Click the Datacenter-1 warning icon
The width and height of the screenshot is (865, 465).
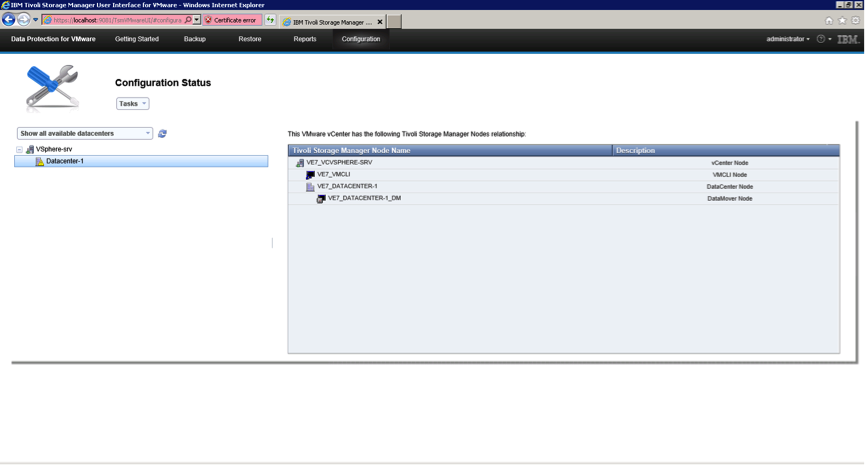click(x=40, y=162)
